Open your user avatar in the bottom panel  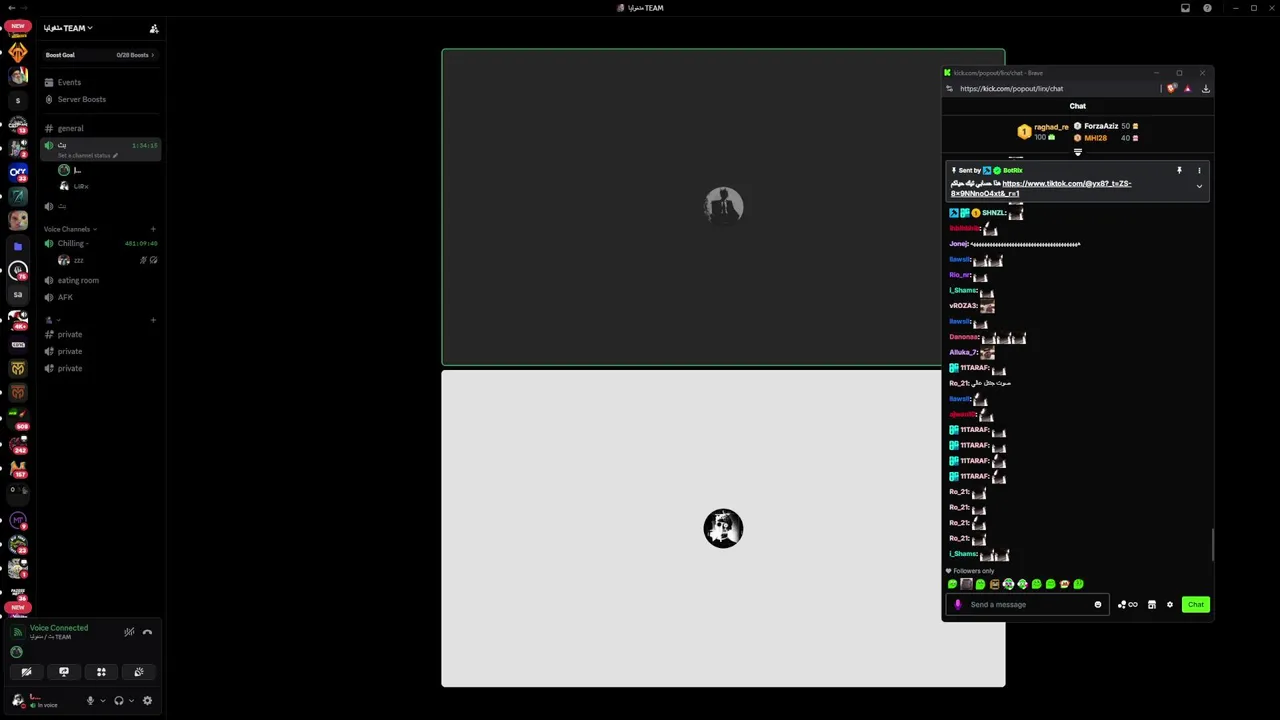click(18, 700)
